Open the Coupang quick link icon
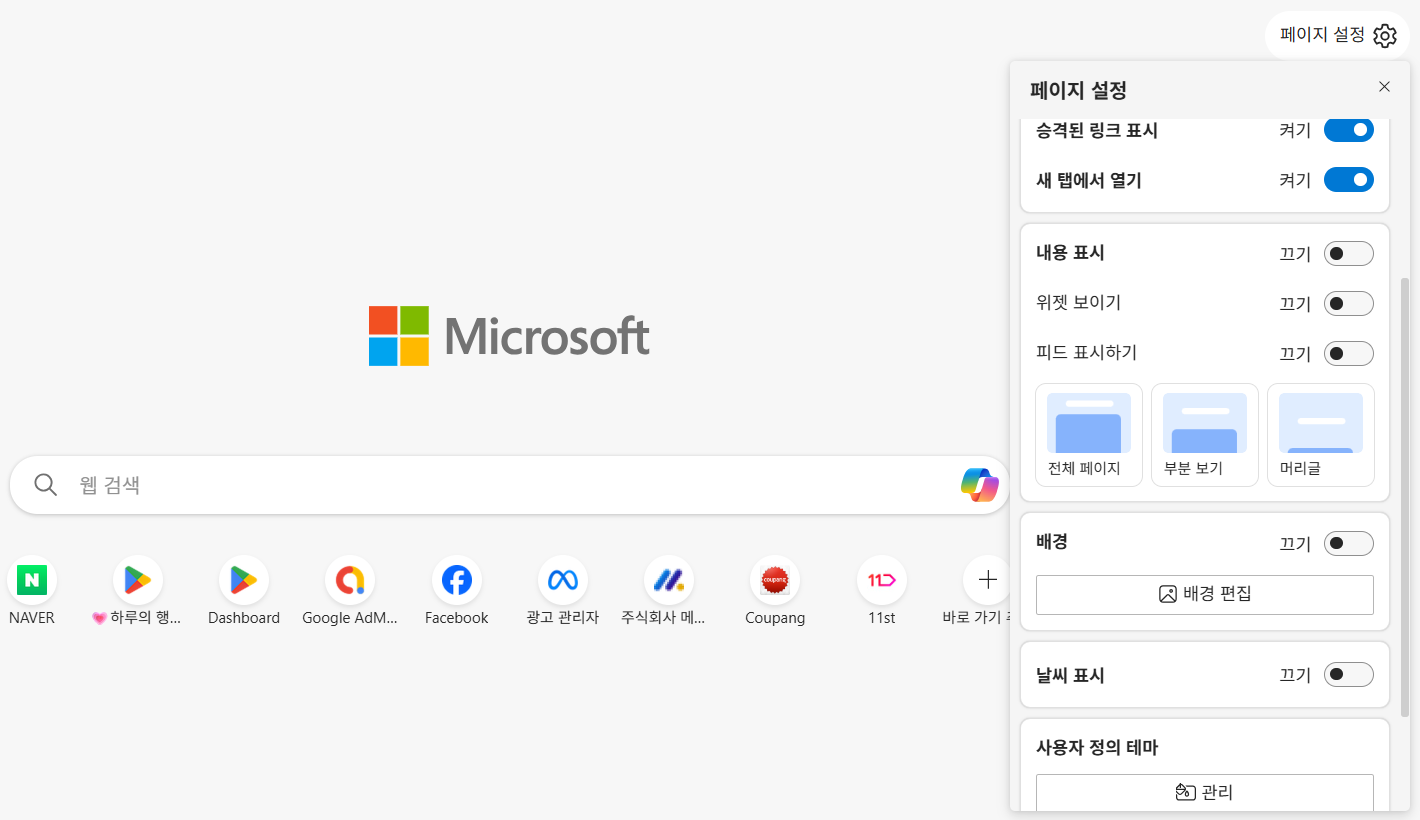The width and height of the screenshot is (1420, 820). pos(775,580)
